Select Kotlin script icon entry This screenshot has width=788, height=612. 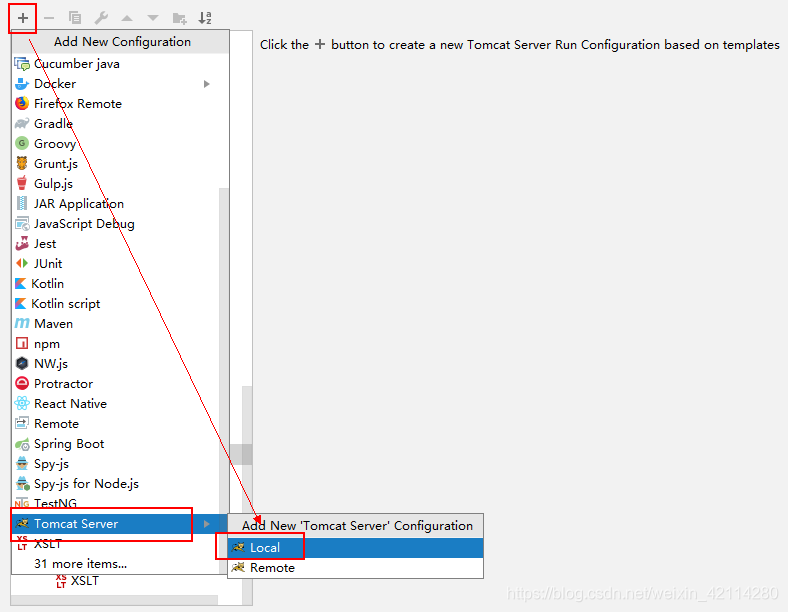pyautogui.click(x=21, y=303)
